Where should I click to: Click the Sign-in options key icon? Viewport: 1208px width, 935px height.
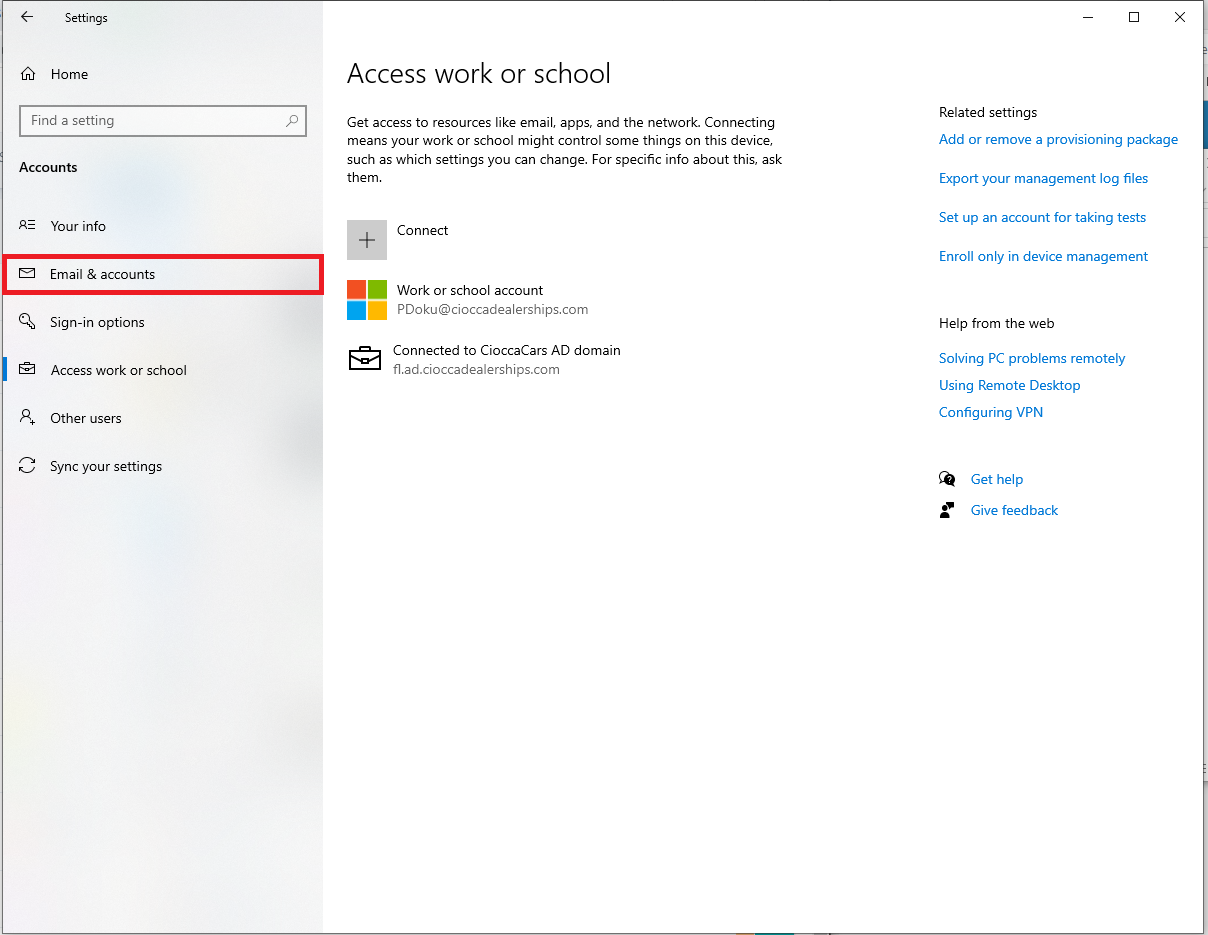(28, 321)
